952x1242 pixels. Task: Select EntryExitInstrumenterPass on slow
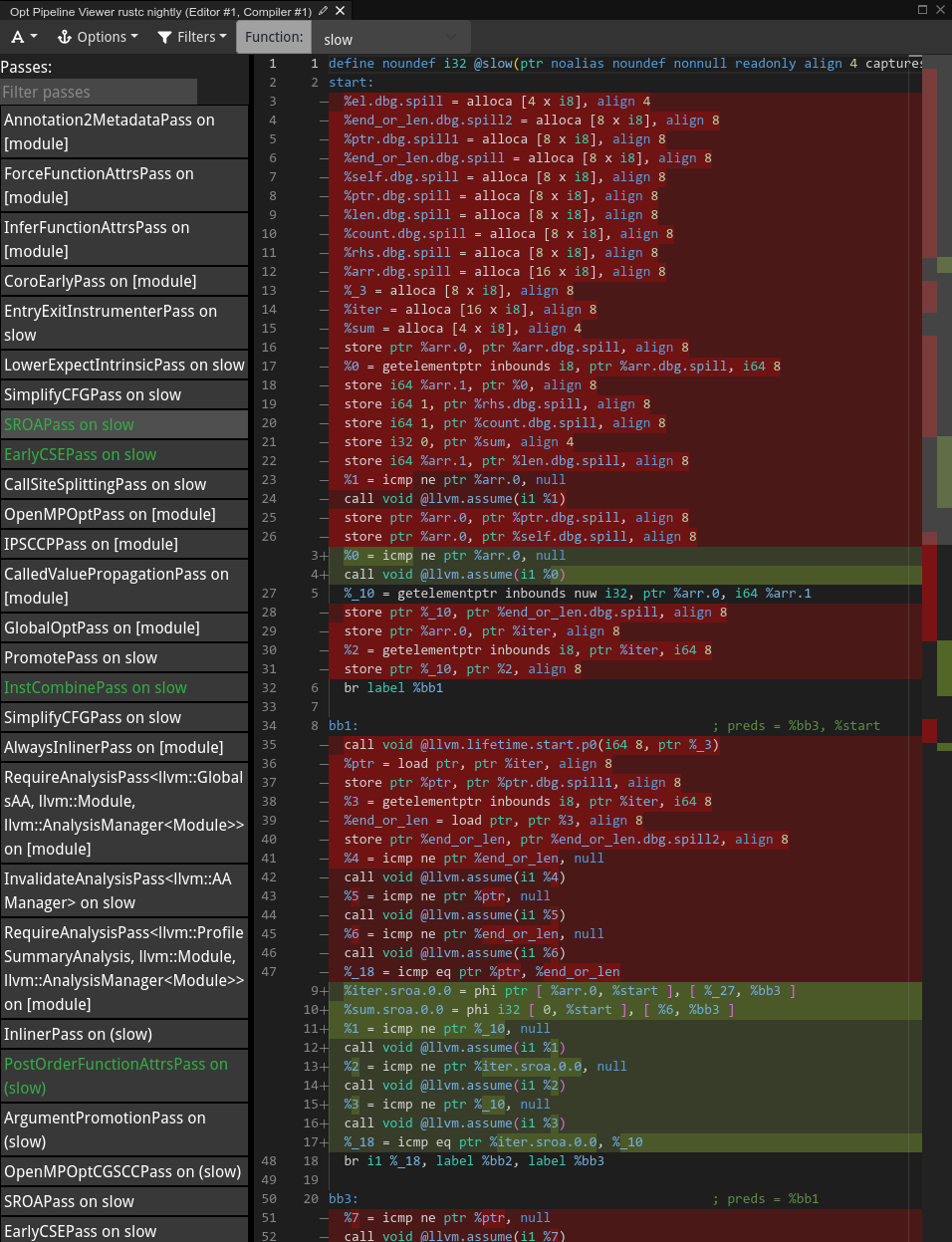(x=123, y=323)
